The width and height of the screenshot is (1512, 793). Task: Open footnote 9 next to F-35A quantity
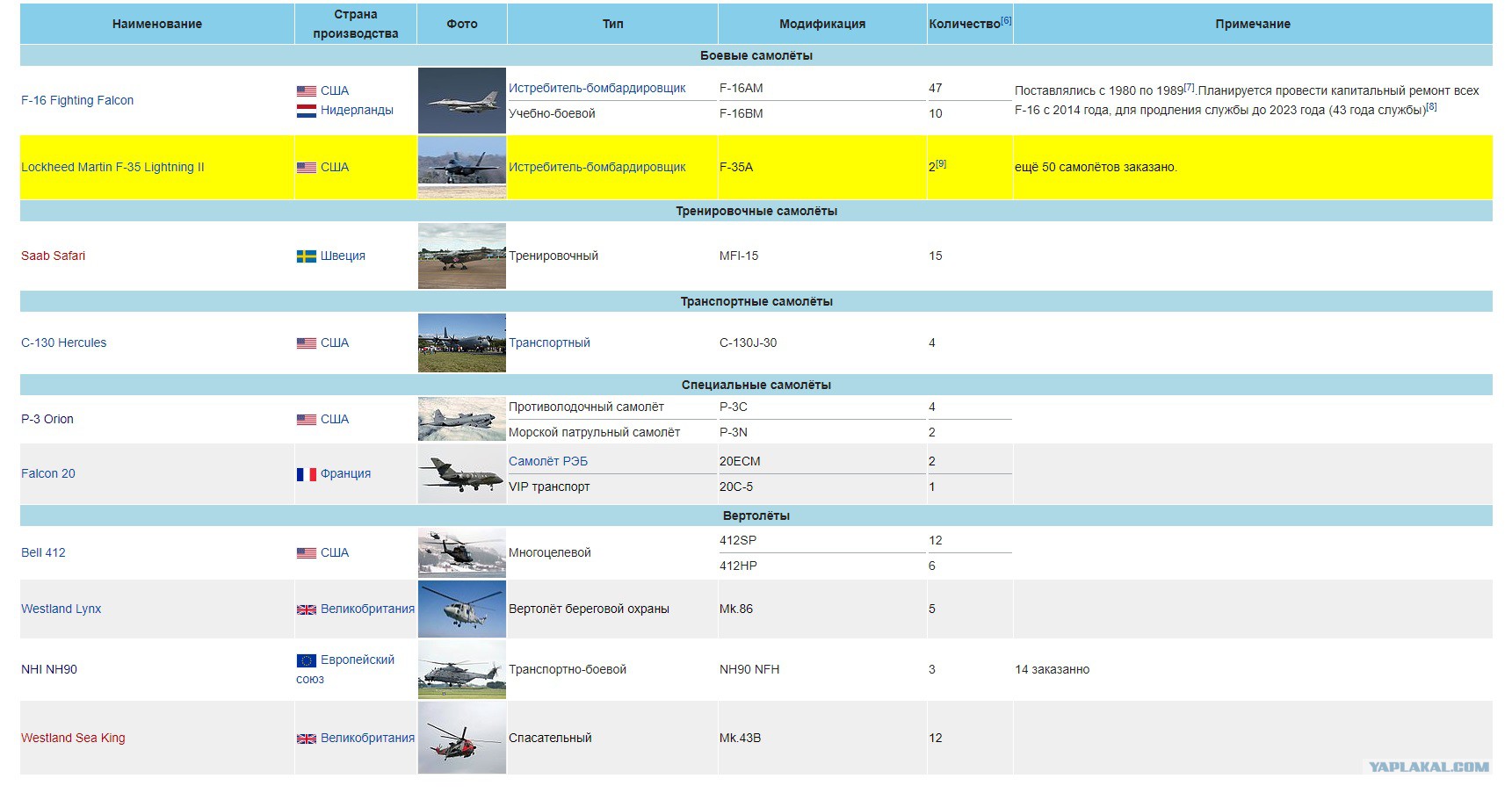941,163
